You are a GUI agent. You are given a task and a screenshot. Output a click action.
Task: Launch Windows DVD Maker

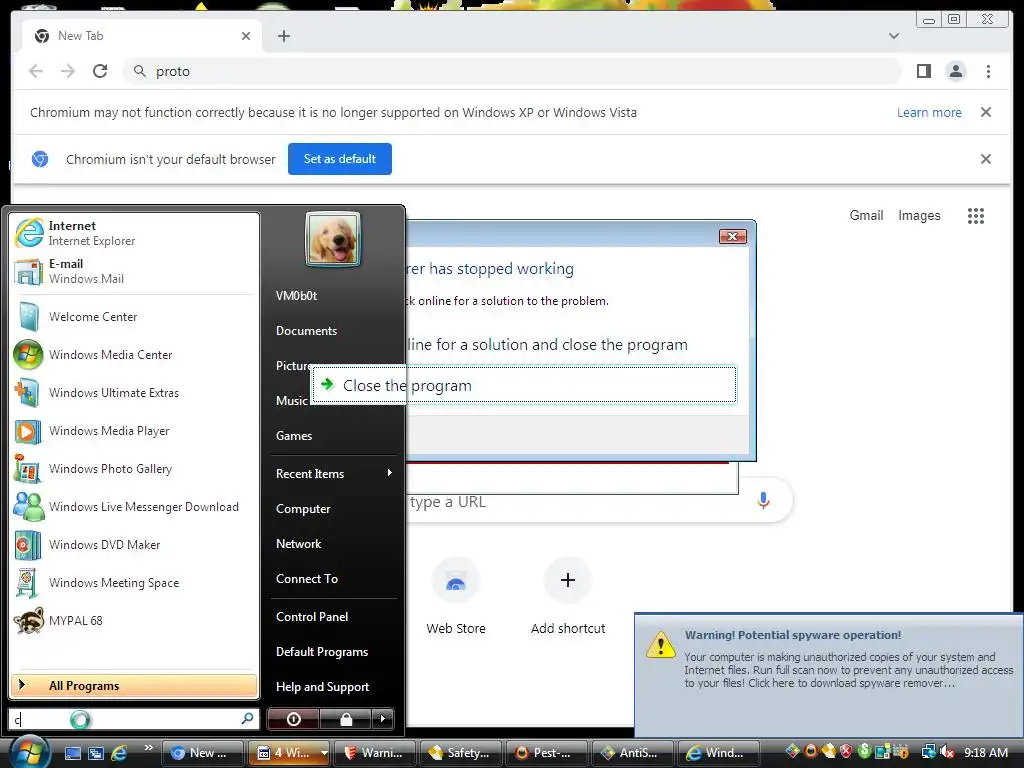click(134, 545)
